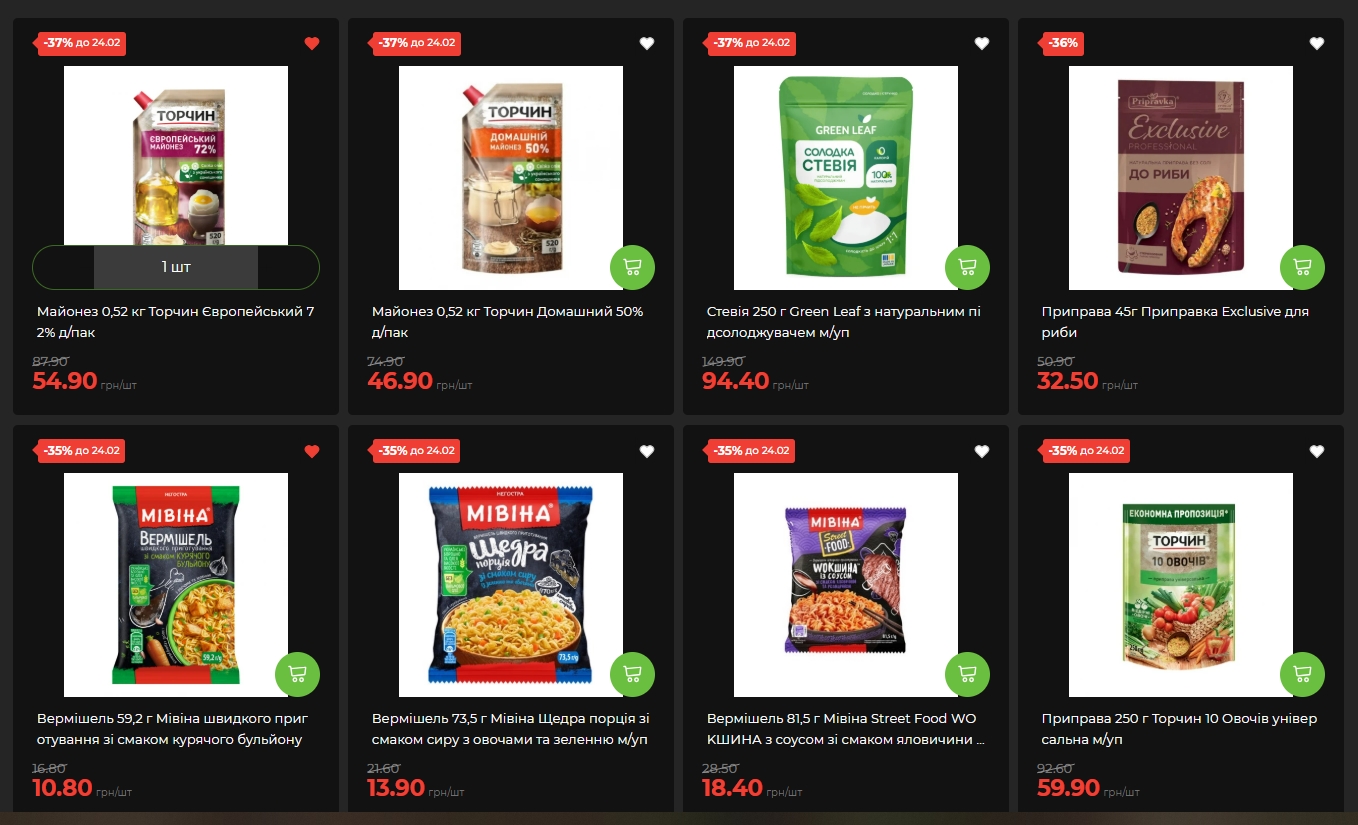
Task: Add Торчин 10 Овочів seasoning to cart
Action: pos(1302,674)
